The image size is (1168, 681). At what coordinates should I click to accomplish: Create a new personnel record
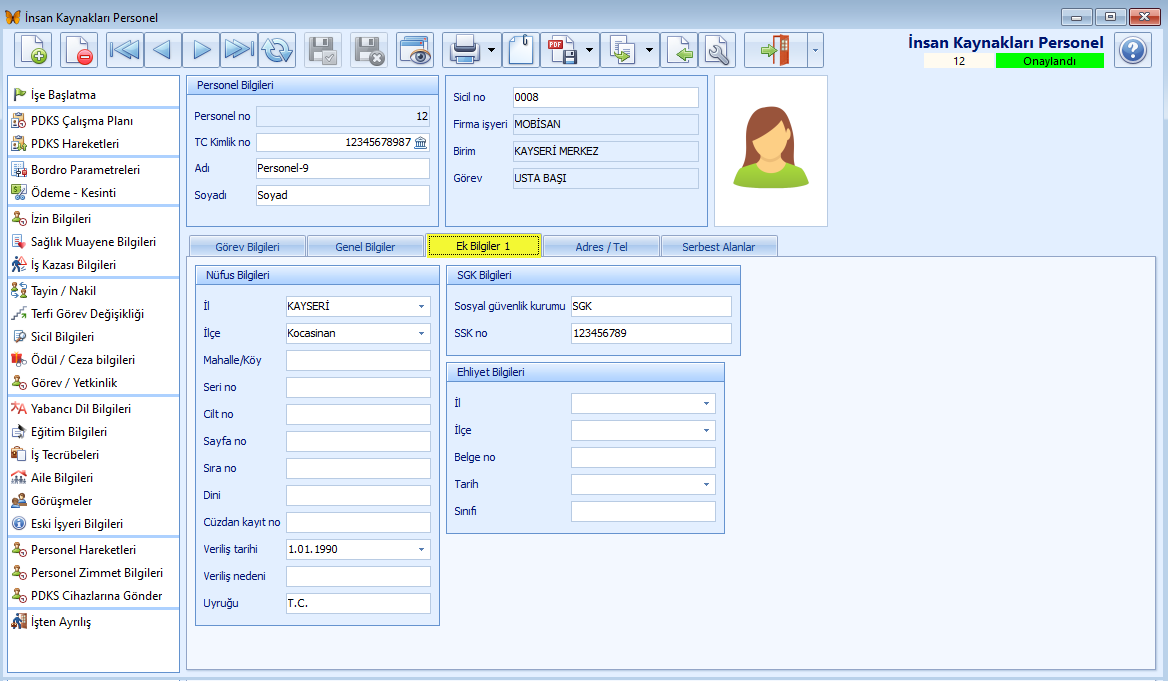tap(33, 50)
